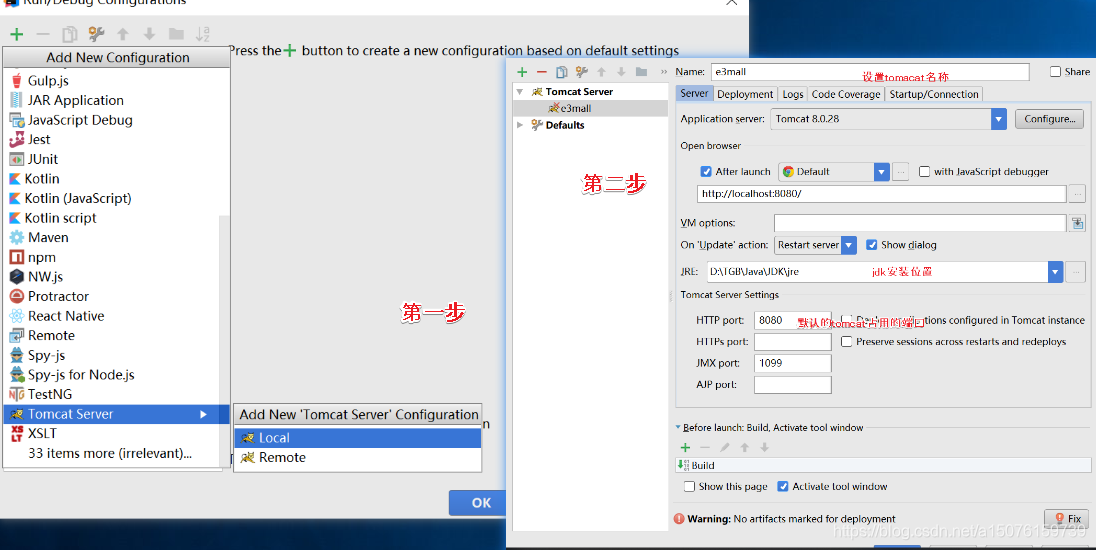Switch to the Logs tab
The width and height of the screenshot is (1096, 550).
pos(793,94)
